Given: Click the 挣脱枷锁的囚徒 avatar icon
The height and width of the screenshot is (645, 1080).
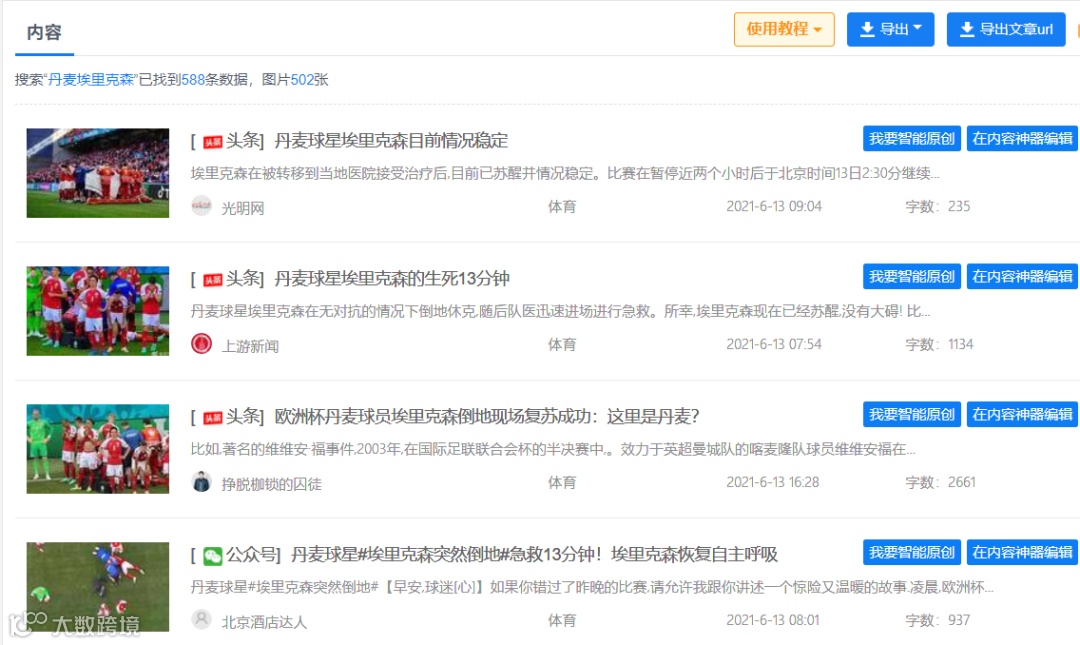Looking at the screenshot, I should pyautogui.click(x=201, y=481).
